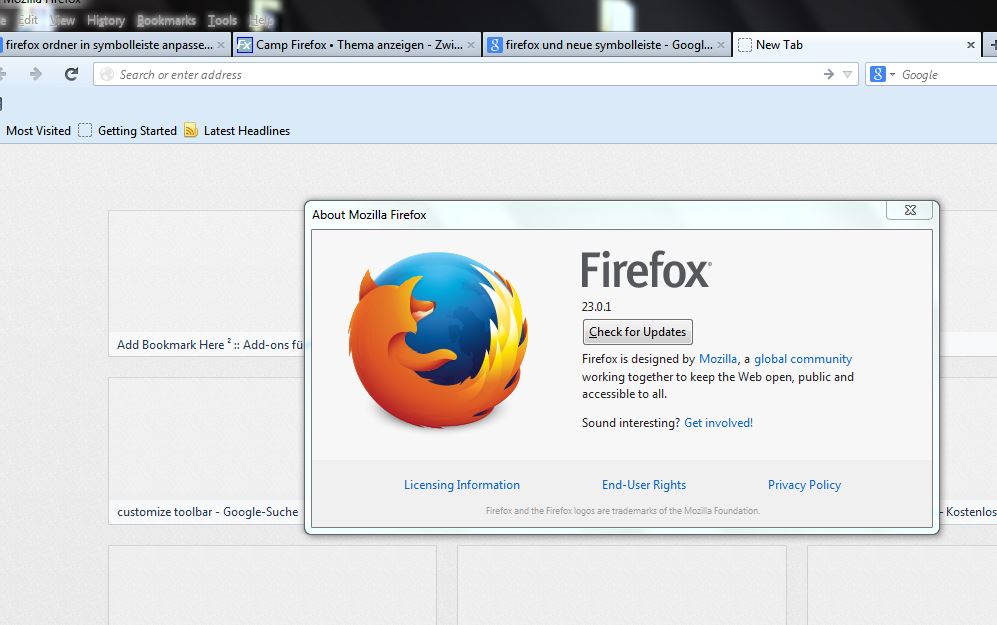Screen dimensions: 997x625
Task: Follow the 'Get involved!' link
Action: click(719, 423)
